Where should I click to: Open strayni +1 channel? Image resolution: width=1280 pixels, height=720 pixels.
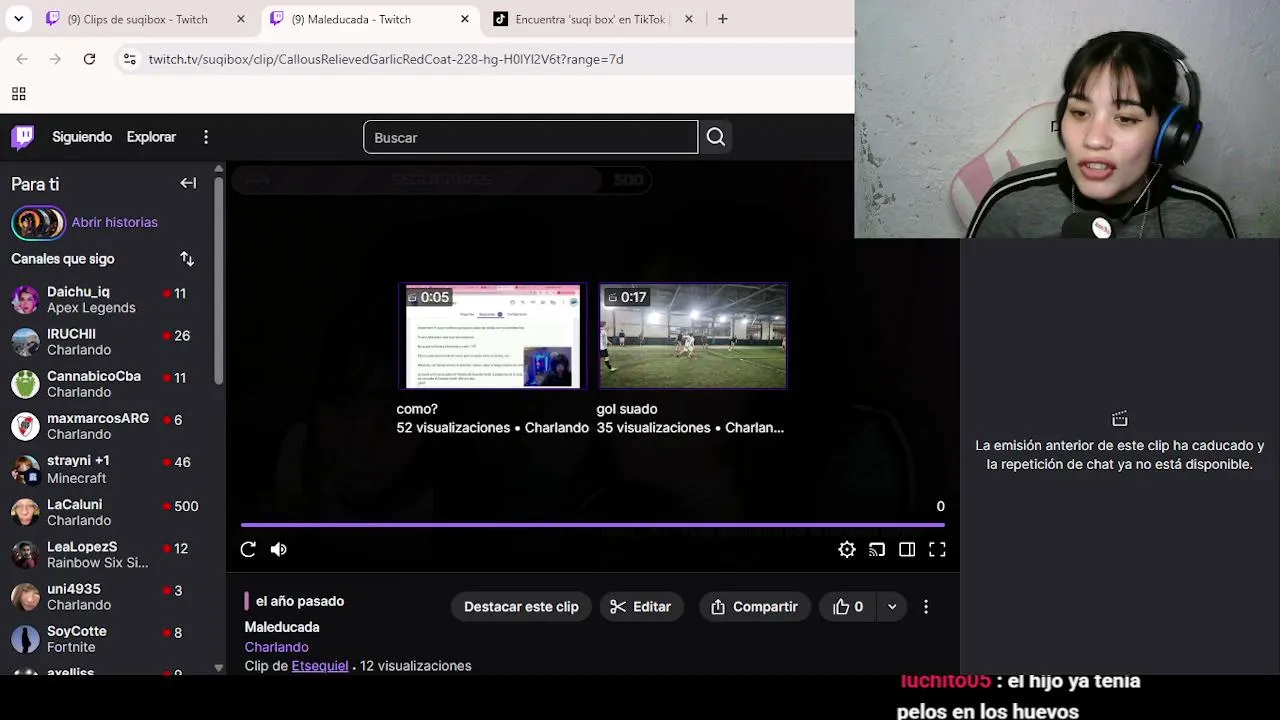pos(108,469)
